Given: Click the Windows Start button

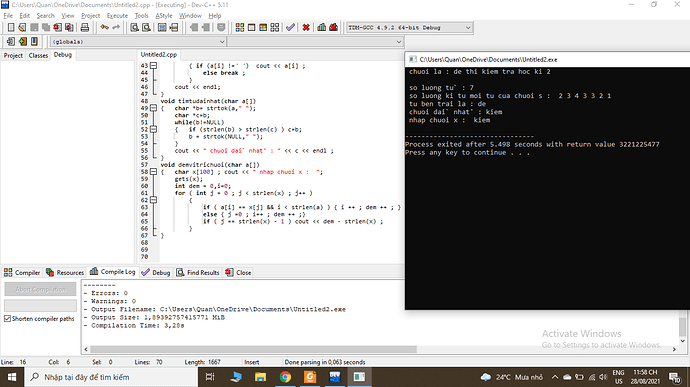Looking at the screenshot, I should tap(12, 377).
